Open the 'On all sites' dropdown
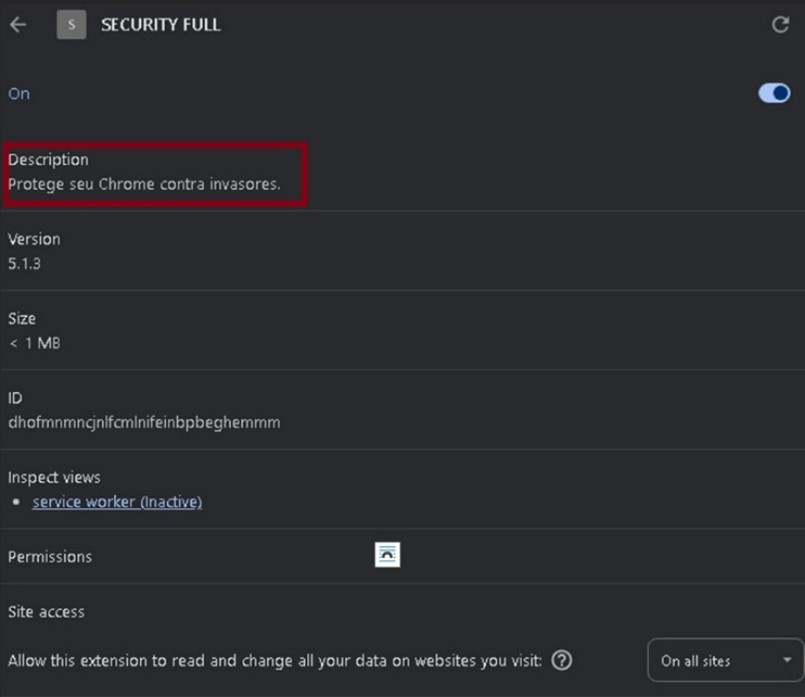This screenshot has width=805, height=697. (x=725, y=661)
